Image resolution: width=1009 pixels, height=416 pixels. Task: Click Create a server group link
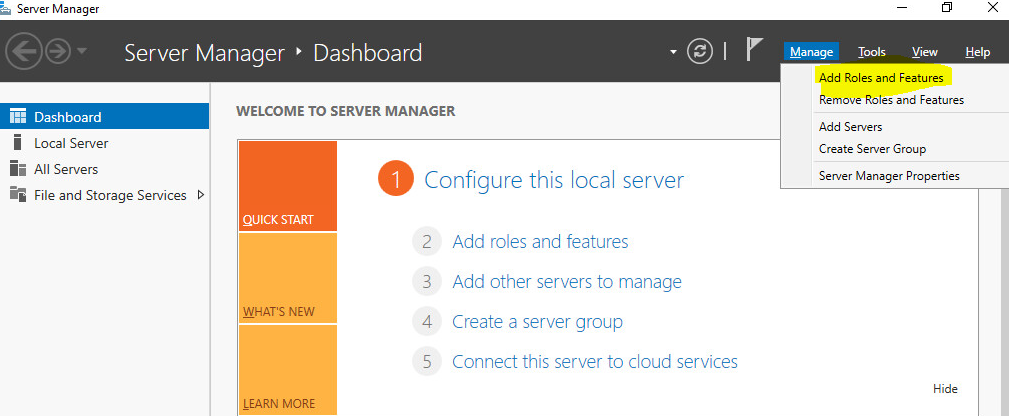(537, 322)
